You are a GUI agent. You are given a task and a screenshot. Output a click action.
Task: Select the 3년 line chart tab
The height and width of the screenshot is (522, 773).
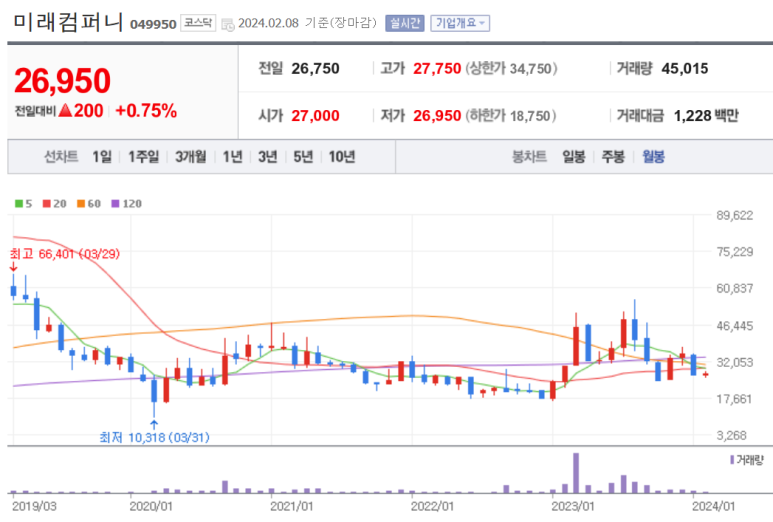tap(268, 157)
